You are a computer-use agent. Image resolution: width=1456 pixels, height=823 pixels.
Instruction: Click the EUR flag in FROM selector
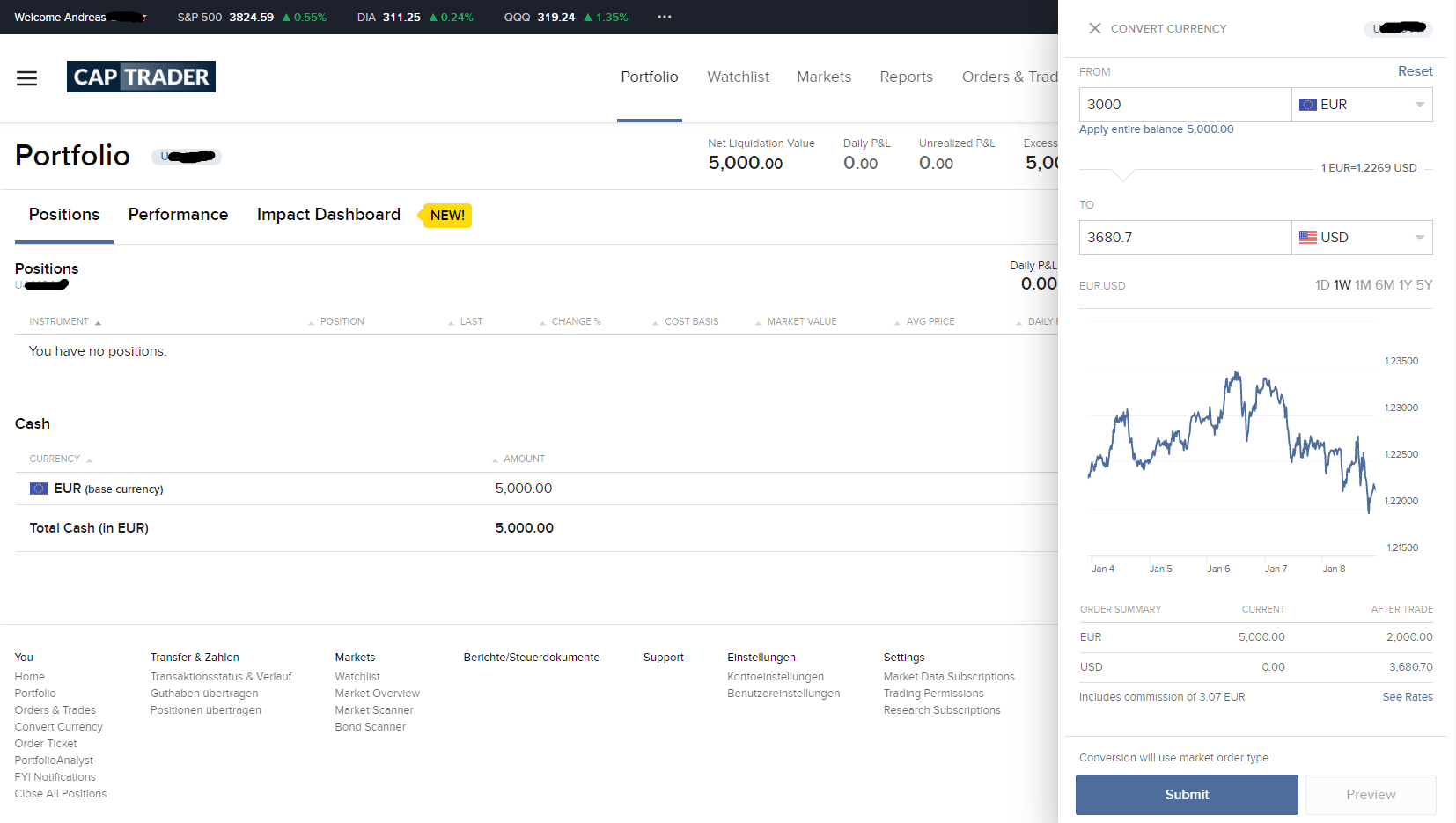(x=1308, y=105)
